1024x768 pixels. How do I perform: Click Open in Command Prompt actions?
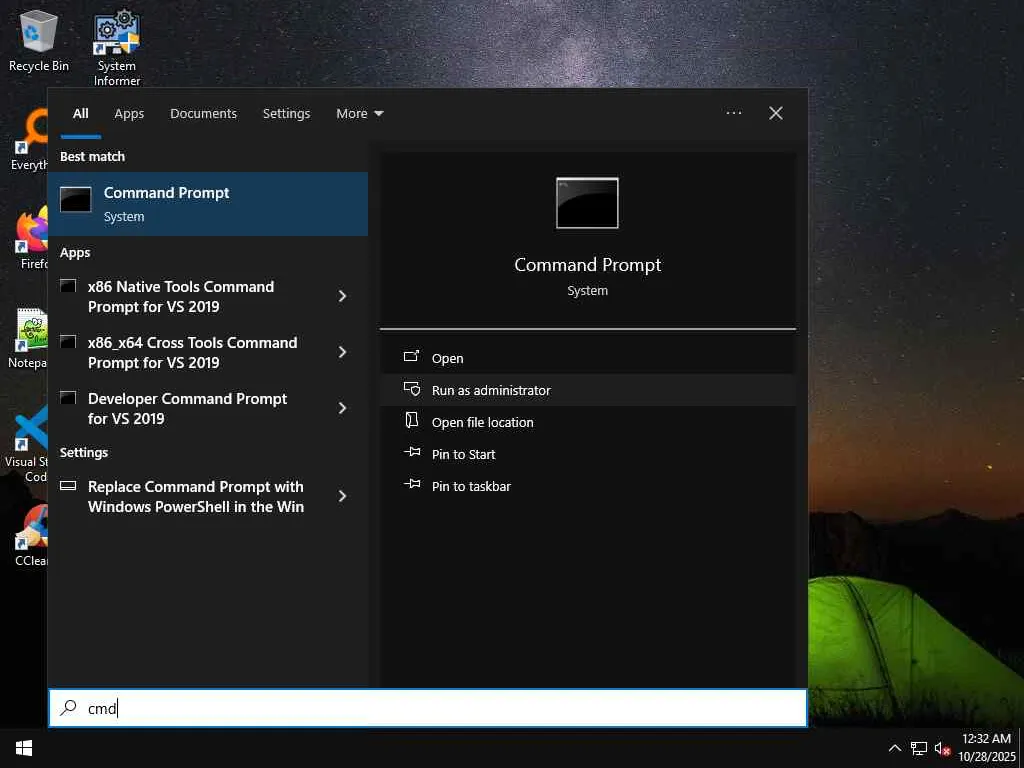(587, 358)
